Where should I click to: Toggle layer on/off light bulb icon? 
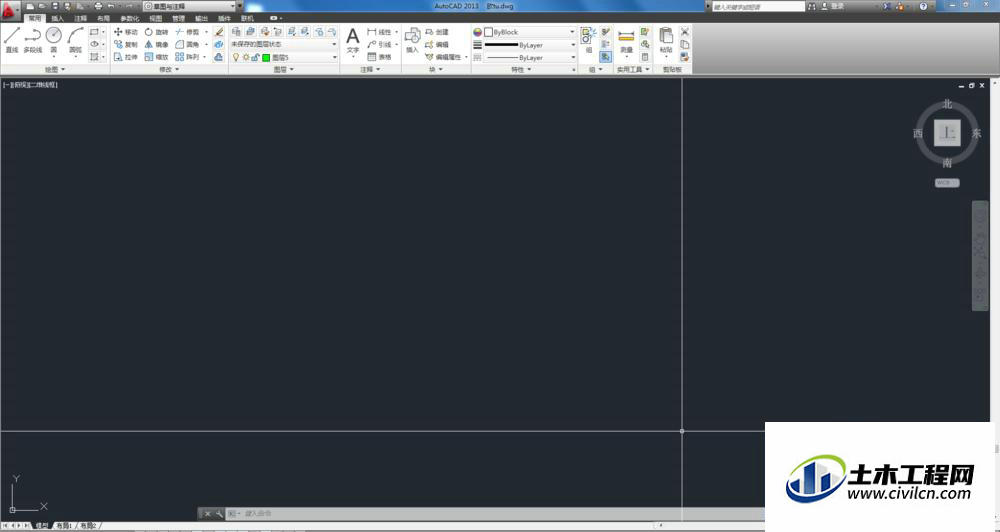click(x=235, y=57)
